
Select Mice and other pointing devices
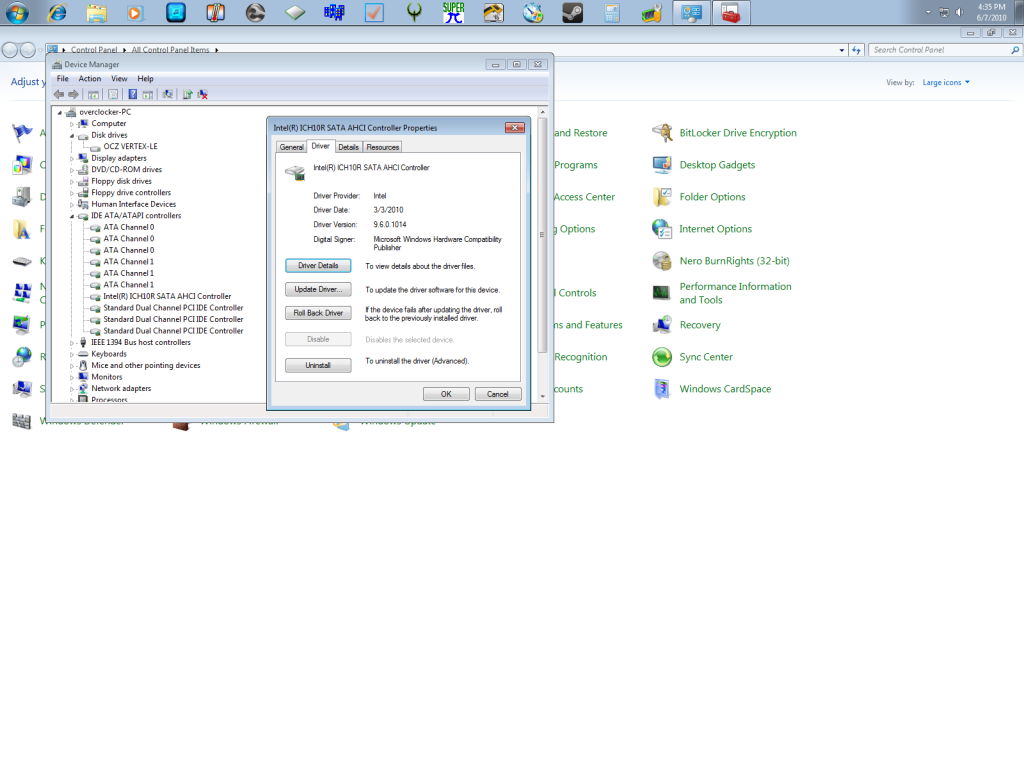(146, 366)
